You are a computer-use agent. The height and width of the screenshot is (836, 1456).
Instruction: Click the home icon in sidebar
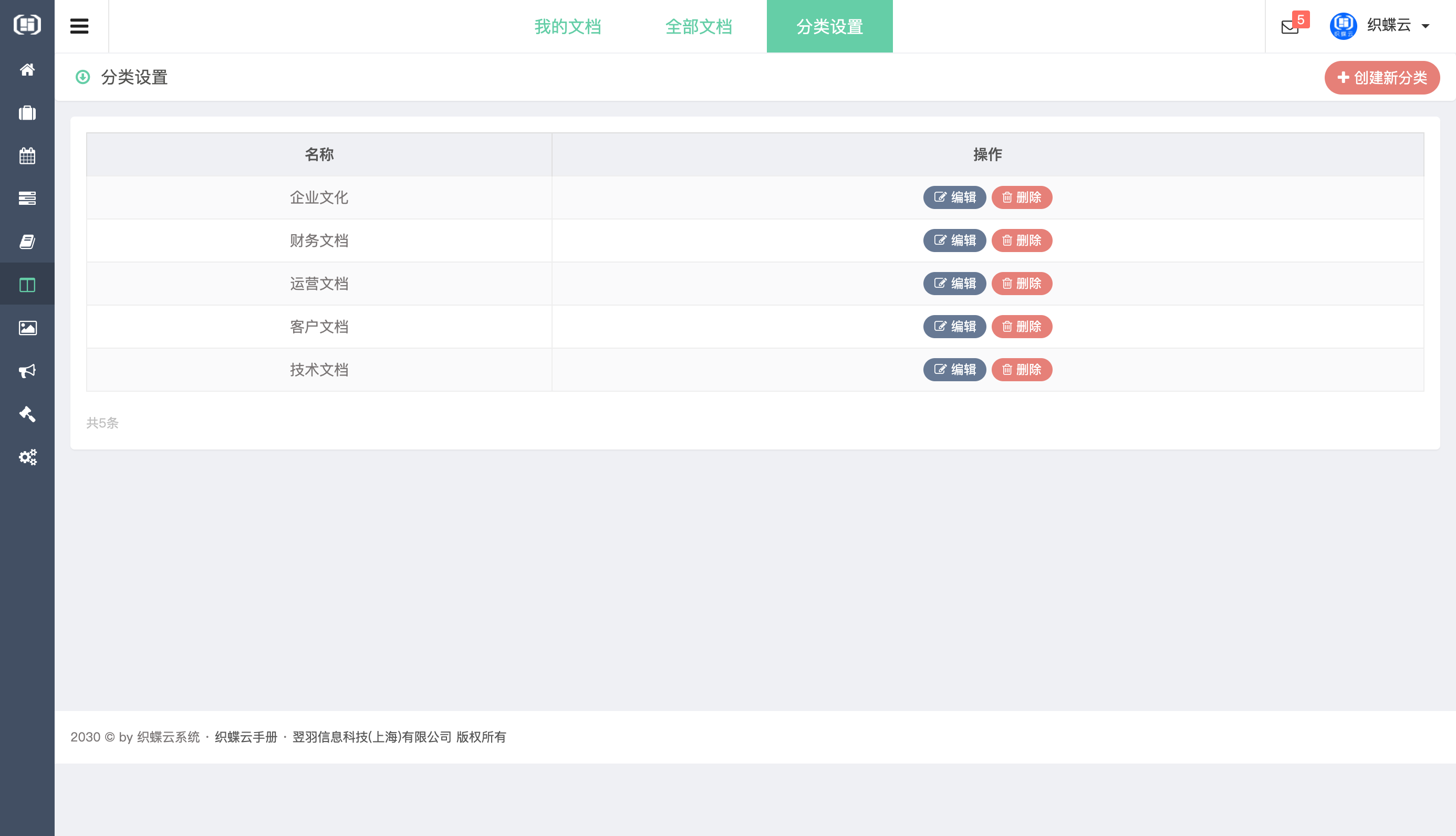[27, 69]
